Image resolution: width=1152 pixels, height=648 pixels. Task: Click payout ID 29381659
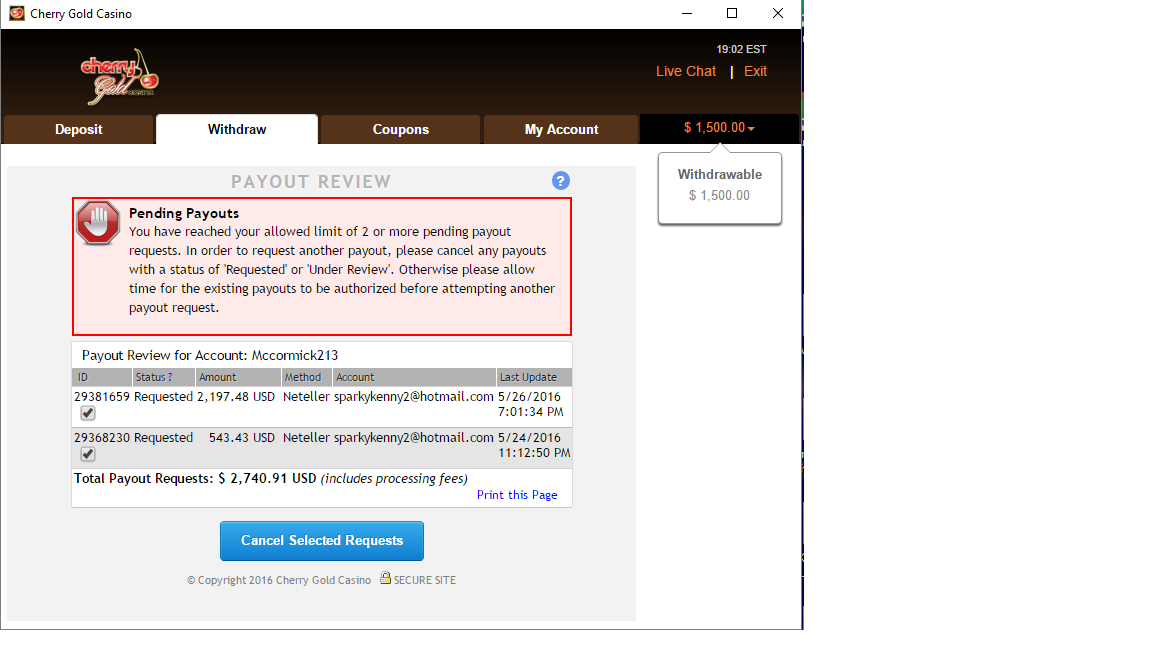[102, 397]
